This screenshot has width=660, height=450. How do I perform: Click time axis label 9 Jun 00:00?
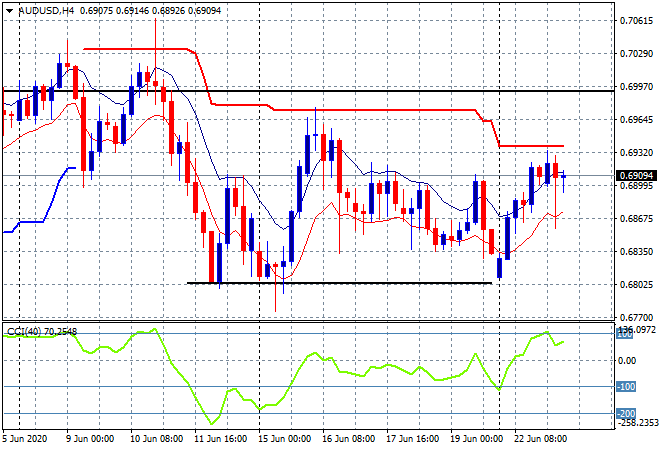point(89,439)
